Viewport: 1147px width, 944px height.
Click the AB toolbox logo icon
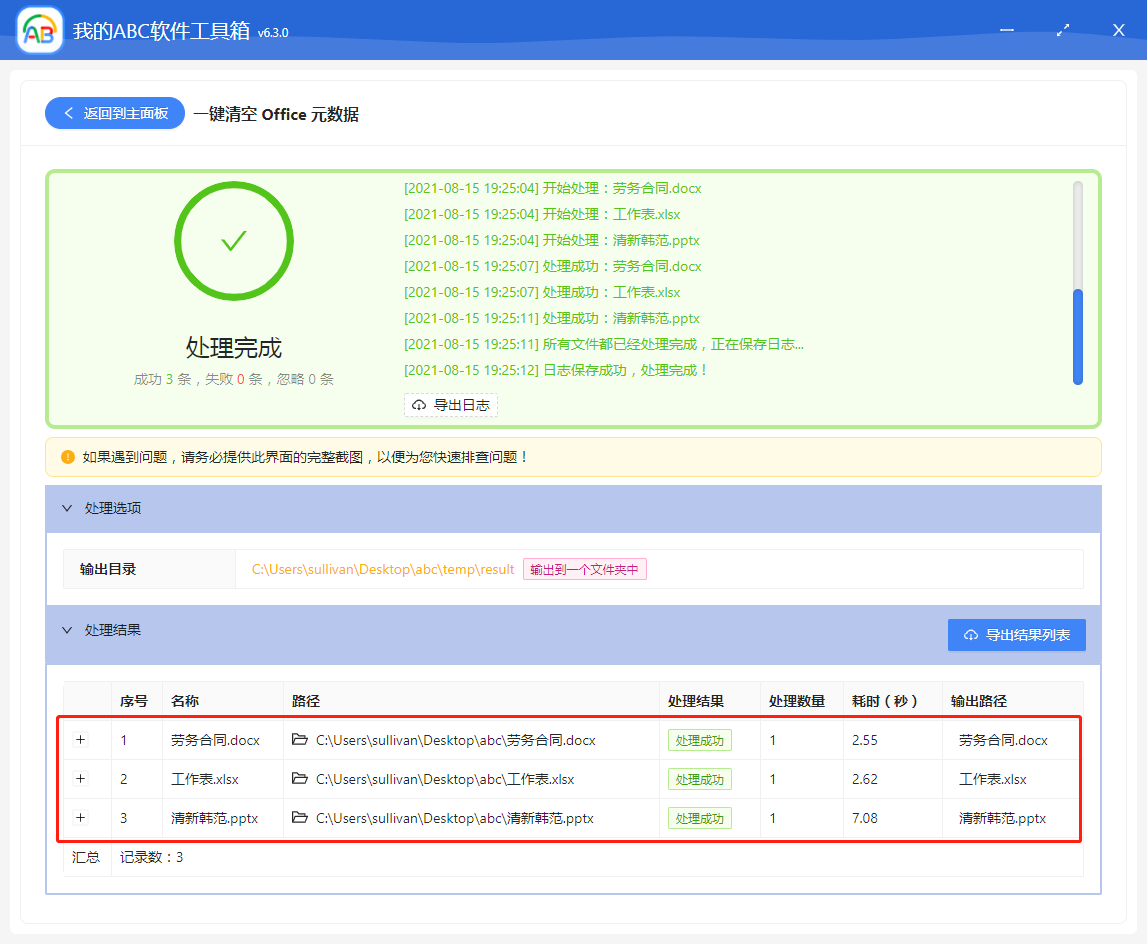(x=39, y=29)
